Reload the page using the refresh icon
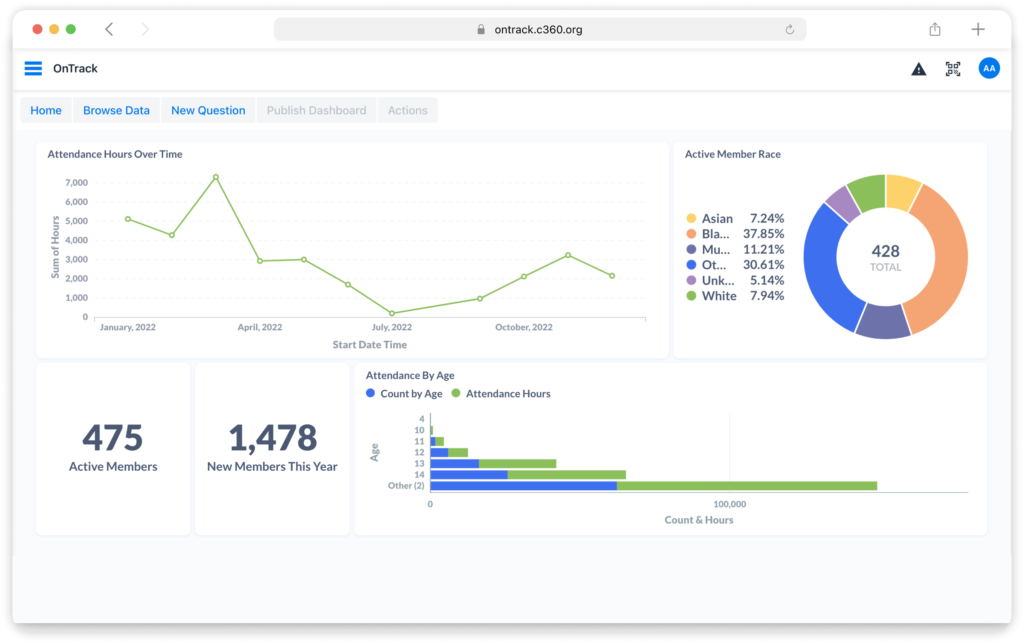Image resolution: width=1024 pixels, height=644 pixels. [789, 30]
